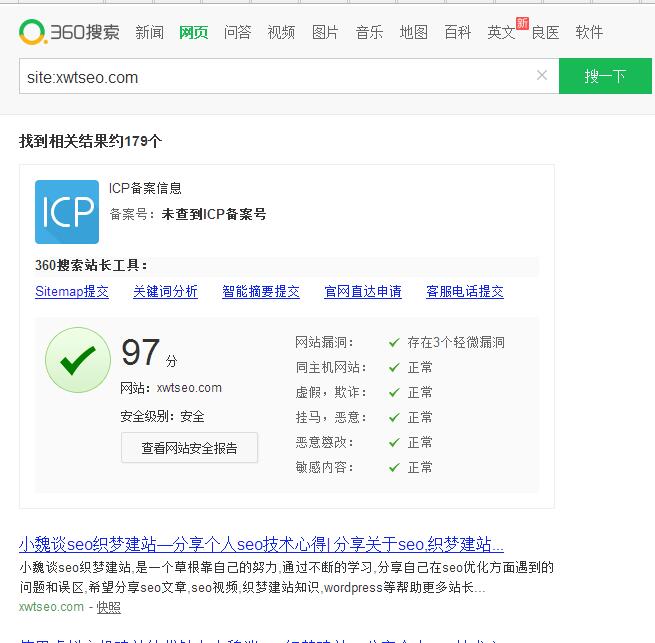
Task: Switch to the 问答 tab
Action: tap(237, 33)
